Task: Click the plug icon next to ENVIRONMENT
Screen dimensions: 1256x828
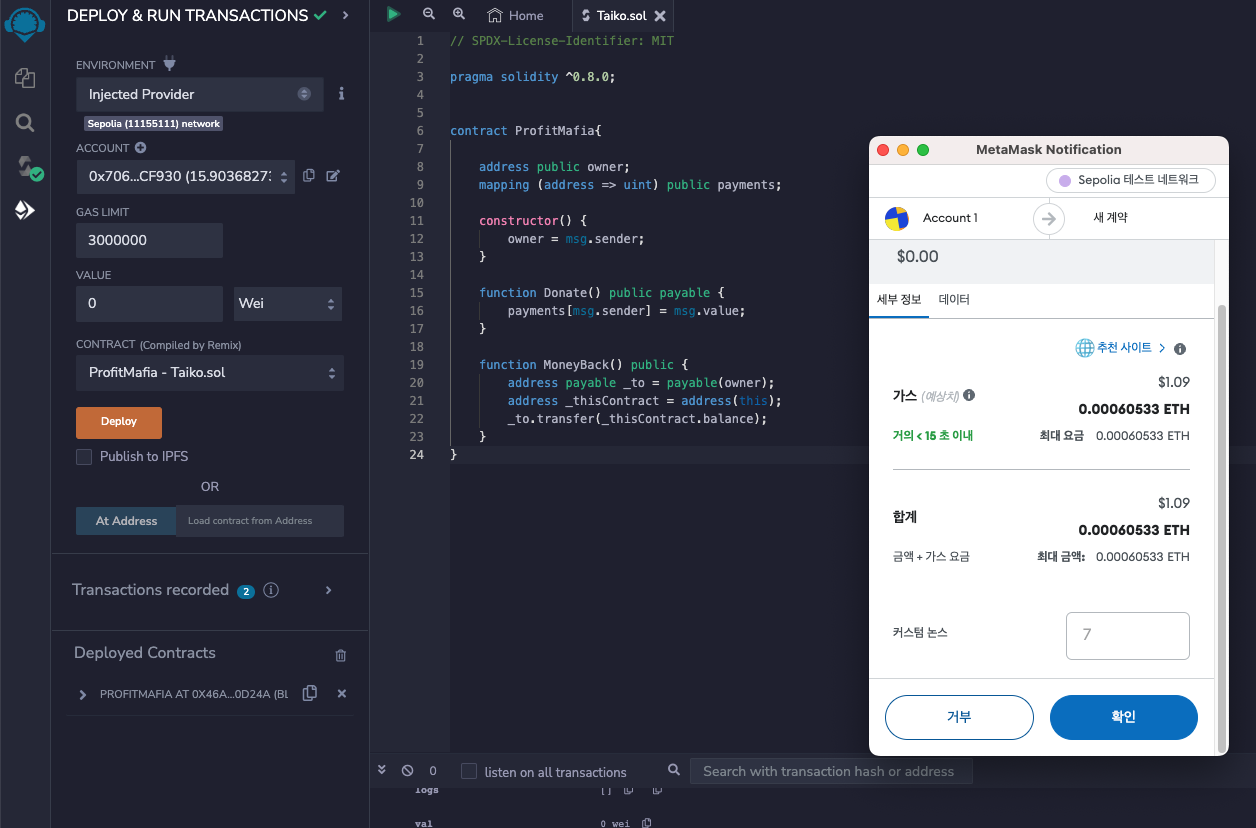Action: pyautogui.click(x=169, y=64)
